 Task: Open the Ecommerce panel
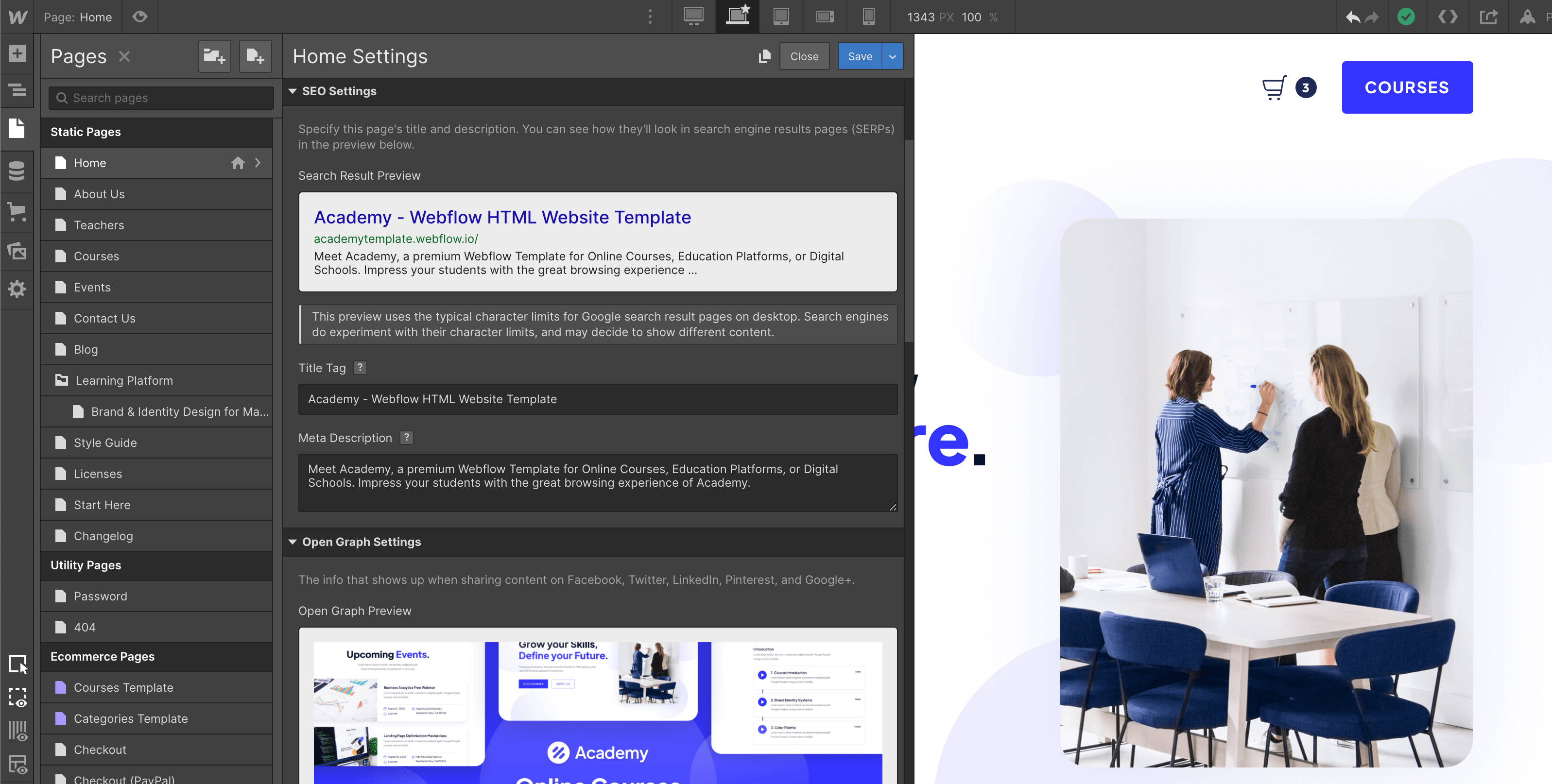(x=17, y=212)
